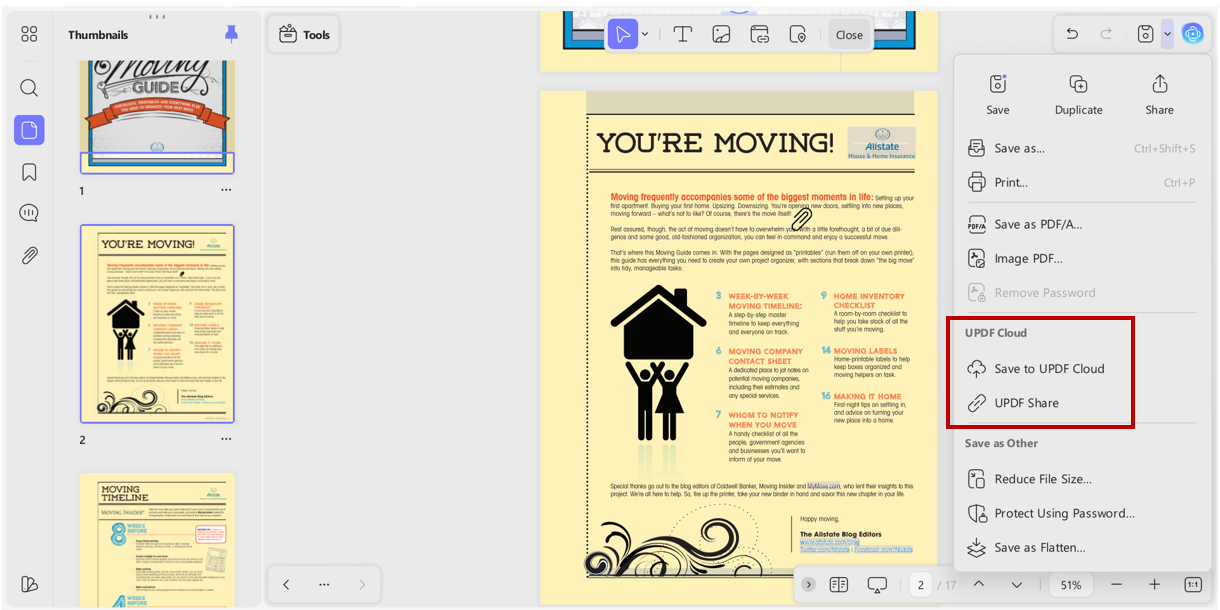
Task: Open the search panel in left sidebar
Action: [x=29, y=88]
